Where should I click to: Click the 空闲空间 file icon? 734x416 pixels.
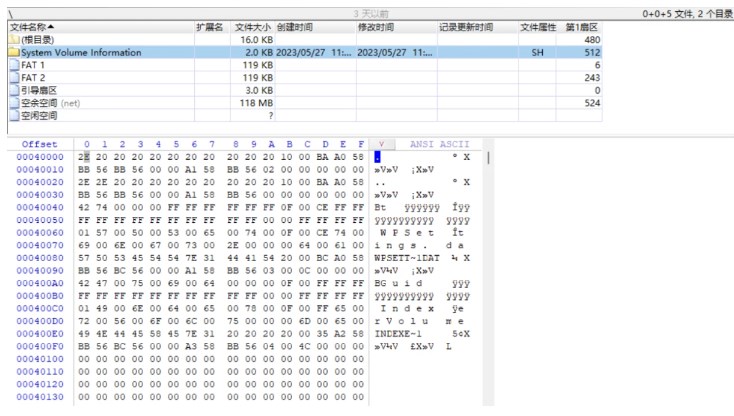pos(15,116)
